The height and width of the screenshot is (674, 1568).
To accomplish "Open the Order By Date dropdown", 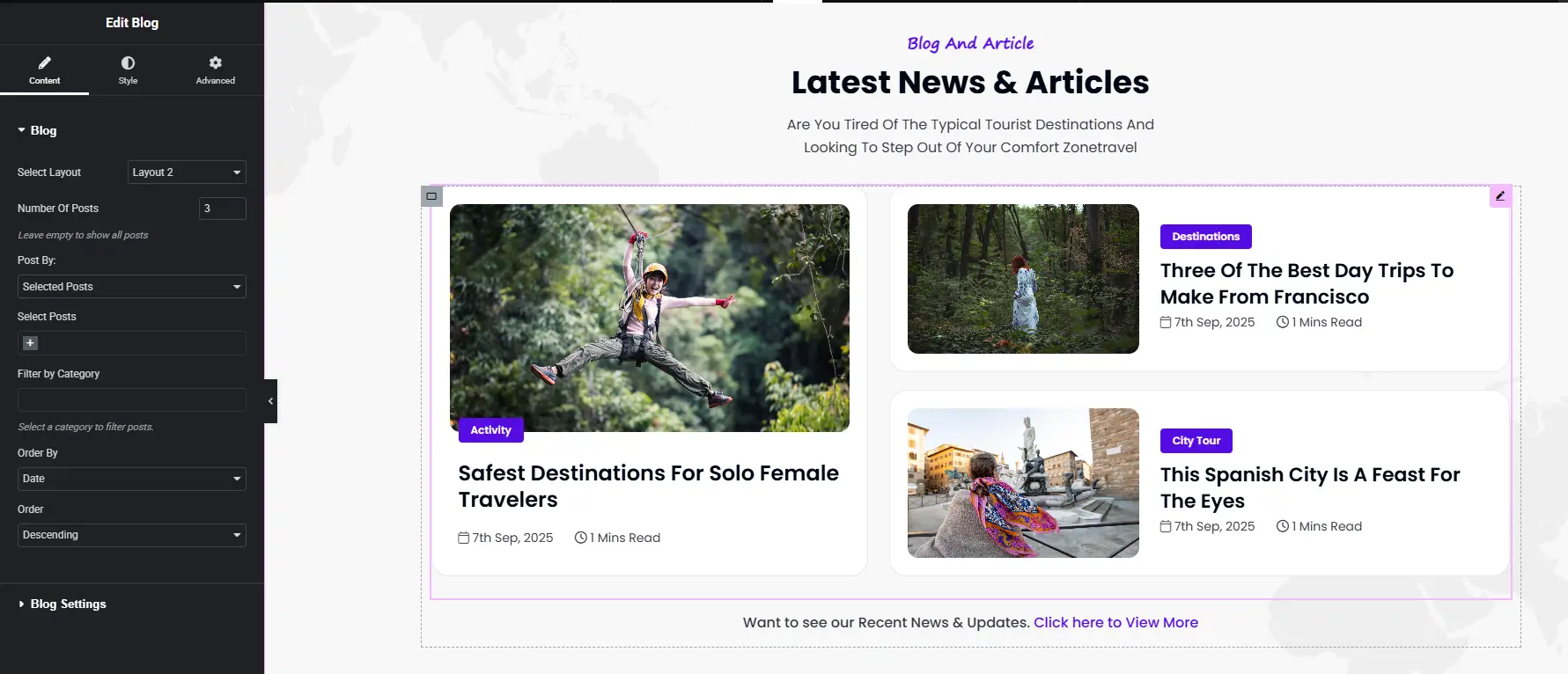I will 132,479.
